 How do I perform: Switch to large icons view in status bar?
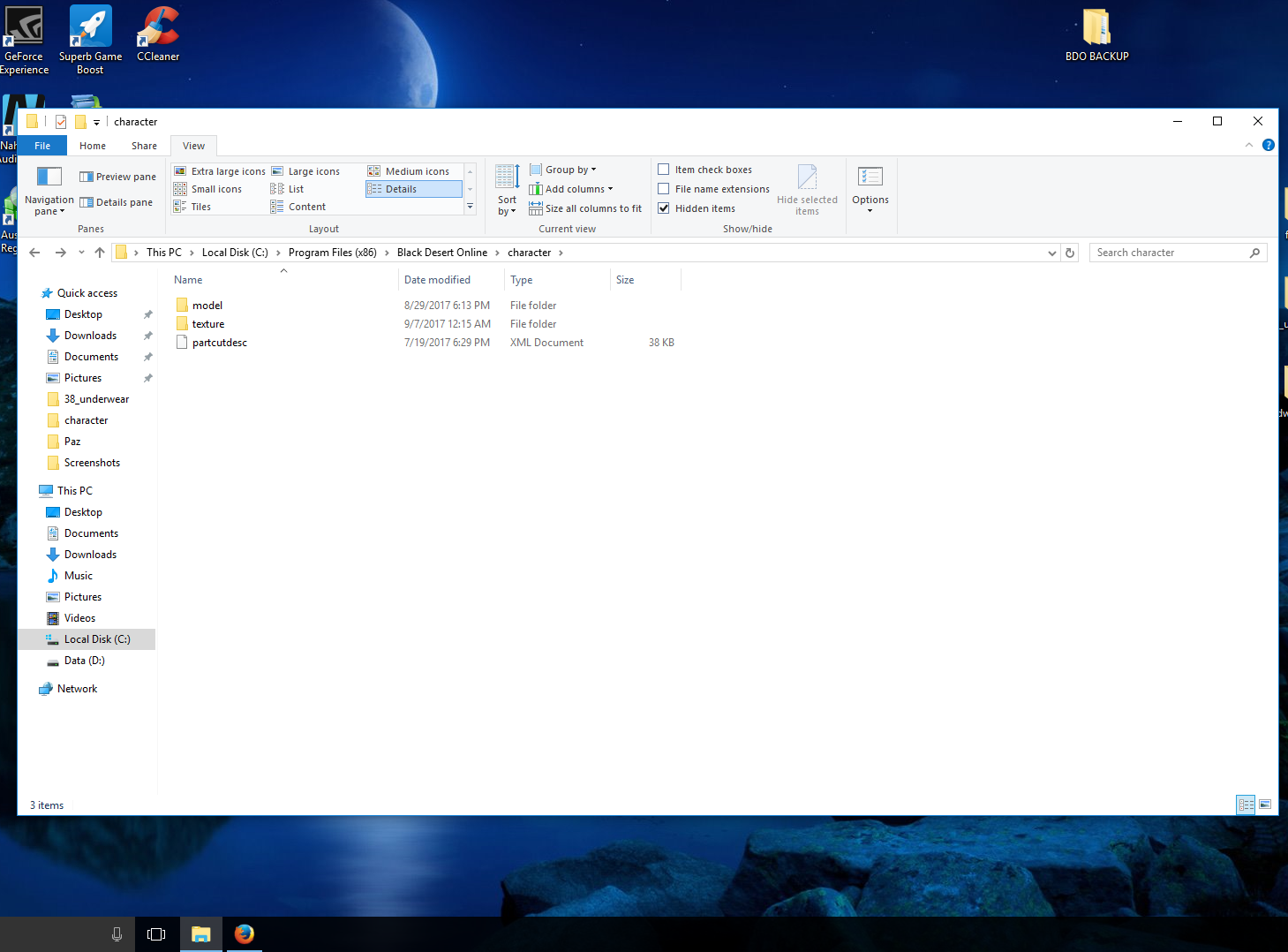click(1265, 805)
